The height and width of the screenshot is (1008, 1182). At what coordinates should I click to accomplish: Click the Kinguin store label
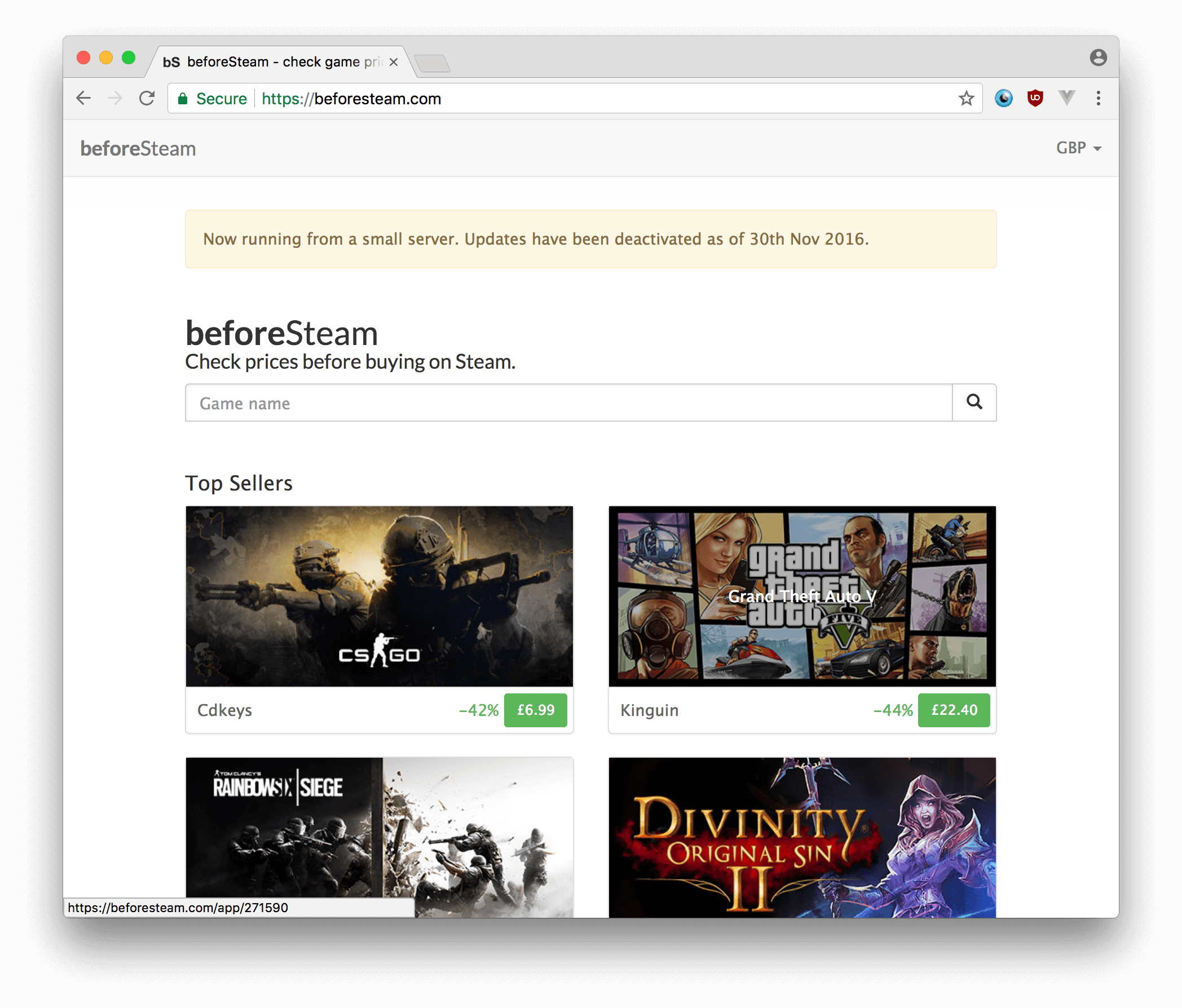tap(650, 710)
